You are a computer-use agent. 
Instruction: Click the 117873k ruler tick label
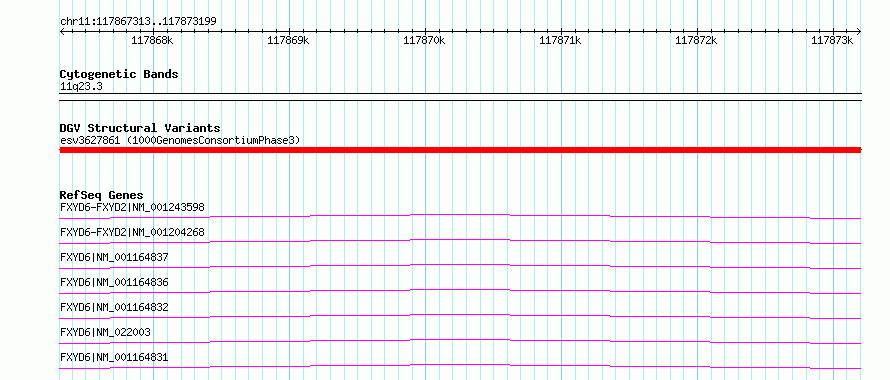[x=832, y=40]
